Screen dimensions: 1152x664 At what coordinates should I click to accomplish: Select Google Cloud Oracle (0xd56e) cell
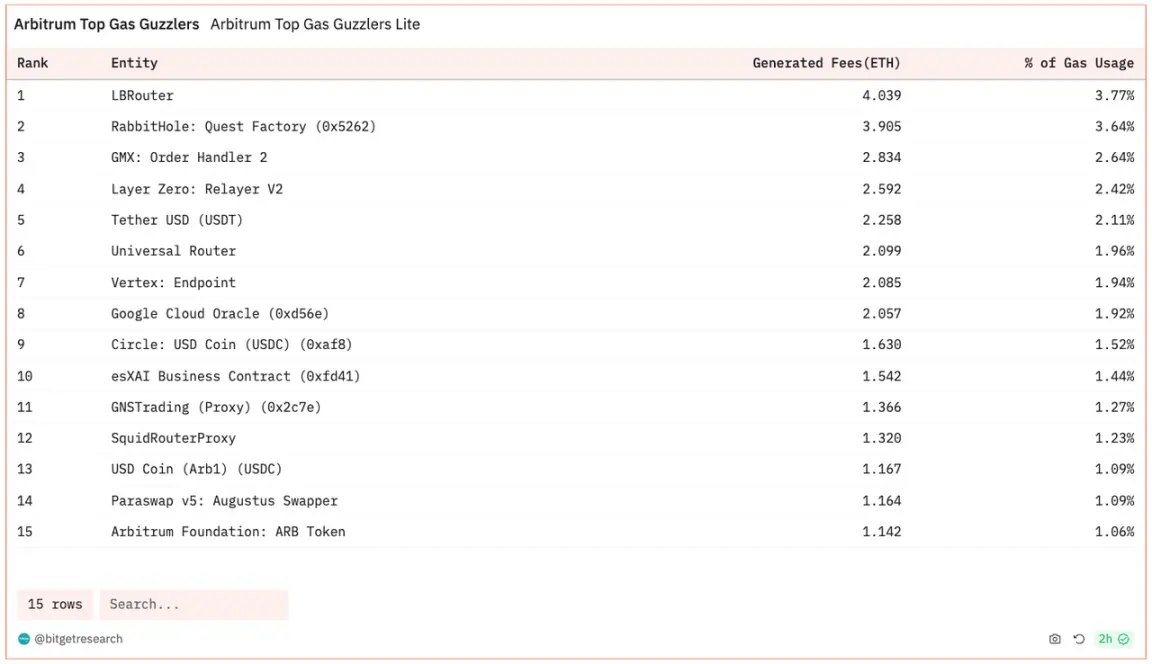pos(220,314)
